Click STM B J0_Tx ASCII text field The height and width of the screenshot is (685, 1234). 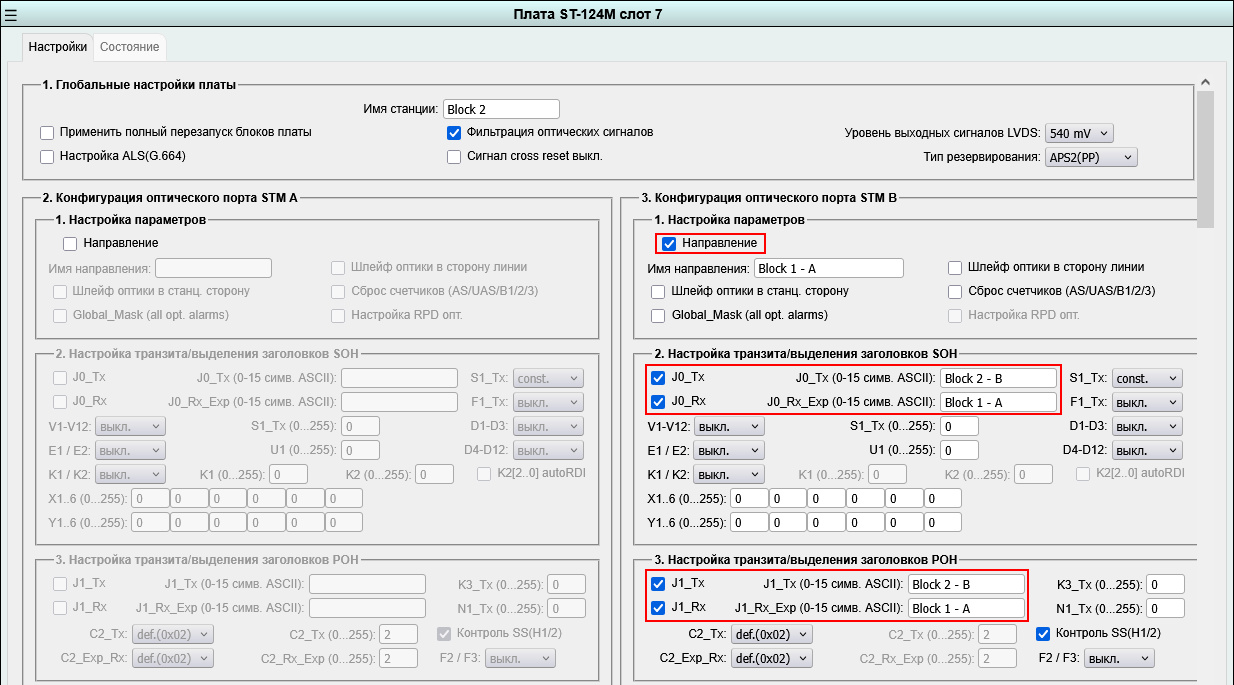coord(998,378)
